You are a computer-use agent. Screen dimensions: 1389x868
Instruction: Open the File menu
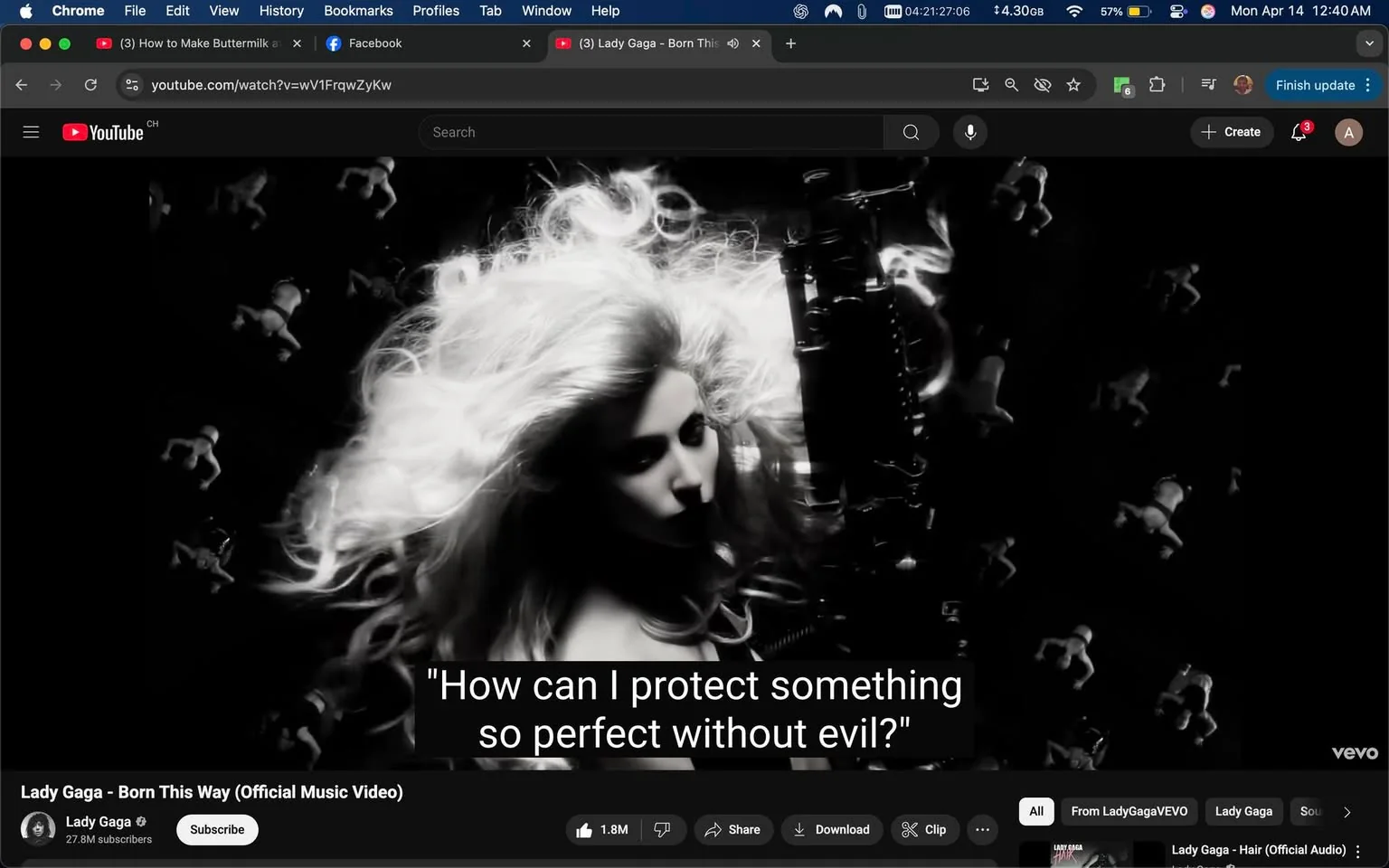tap(135, 11)
